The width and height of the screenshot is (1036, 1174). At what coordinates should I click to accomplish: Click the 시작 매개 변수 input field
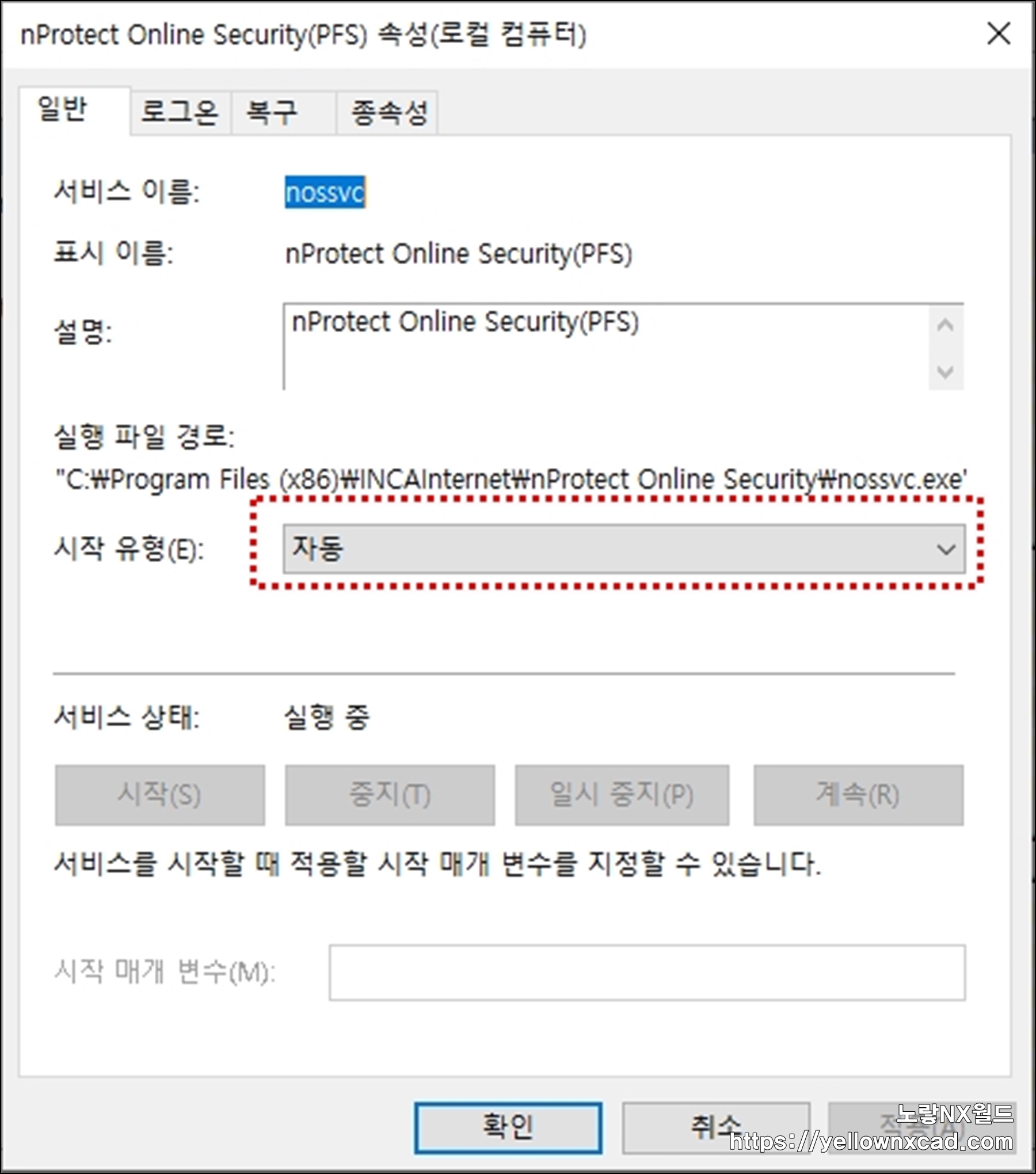[647, 973]
